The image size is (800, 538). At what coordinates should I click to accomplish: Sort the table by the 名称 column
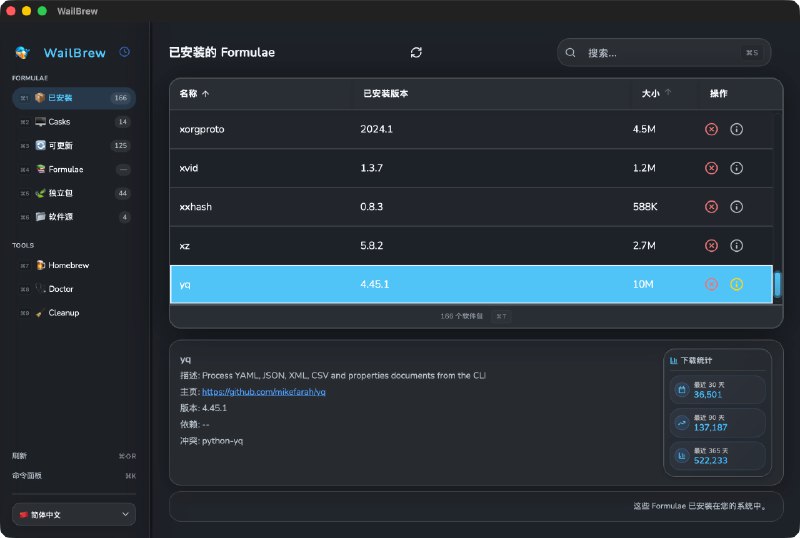click(x=194, y=93)
